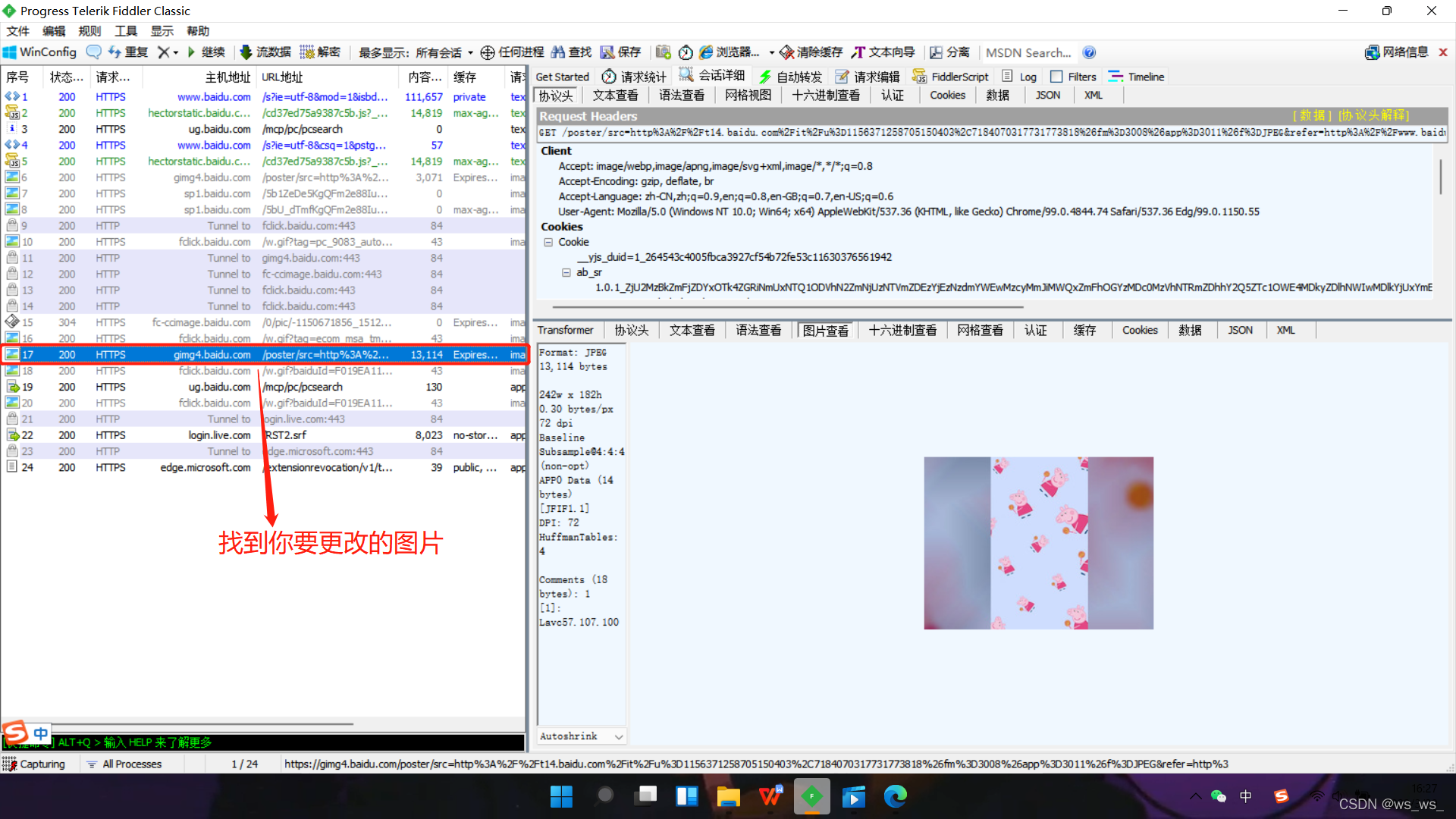Open 查找 find sessions
Screen dimensions: 1456x819
tap(571, 52)
